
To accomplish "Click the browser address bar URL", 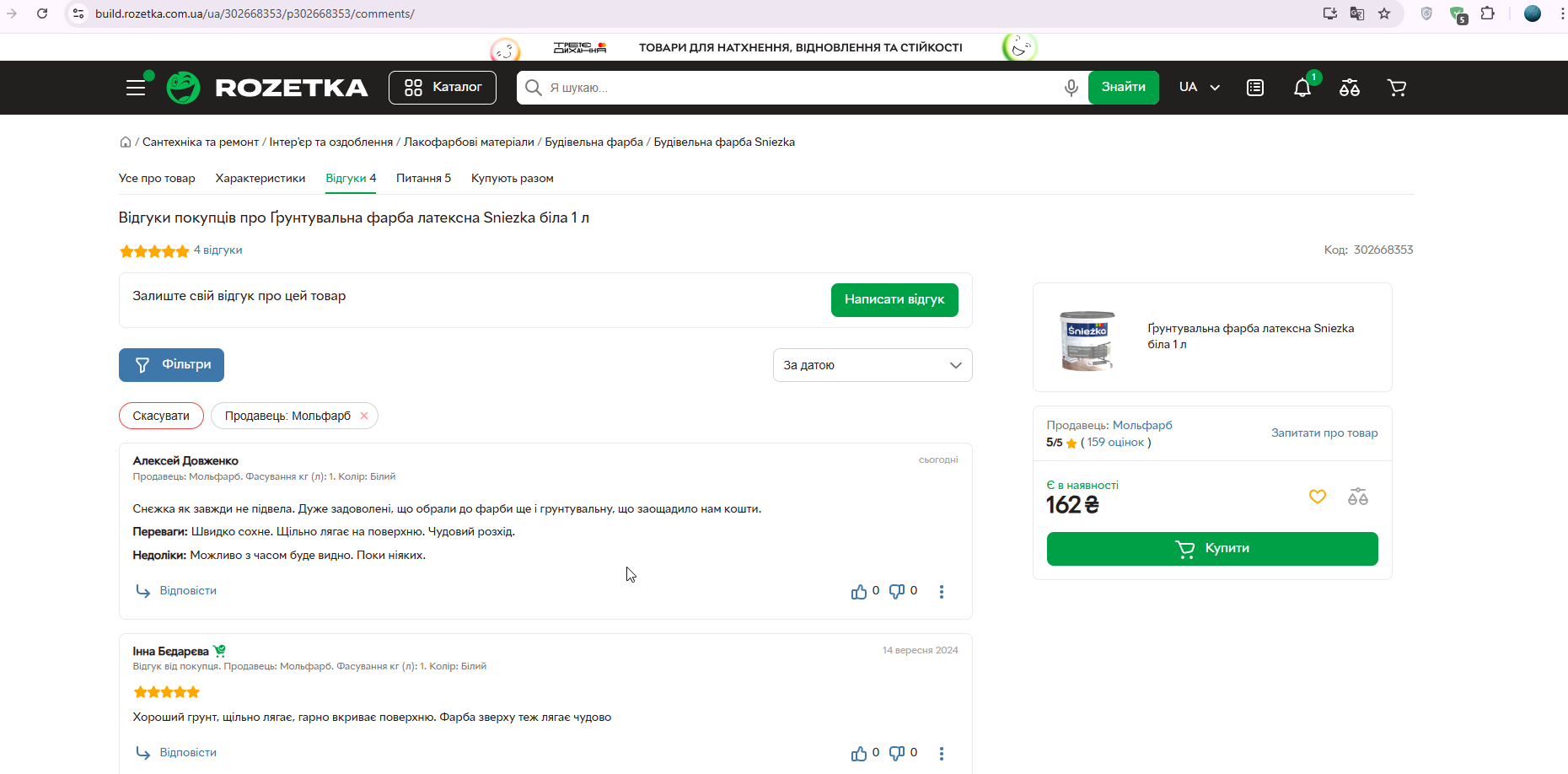I will coord(255,13).
